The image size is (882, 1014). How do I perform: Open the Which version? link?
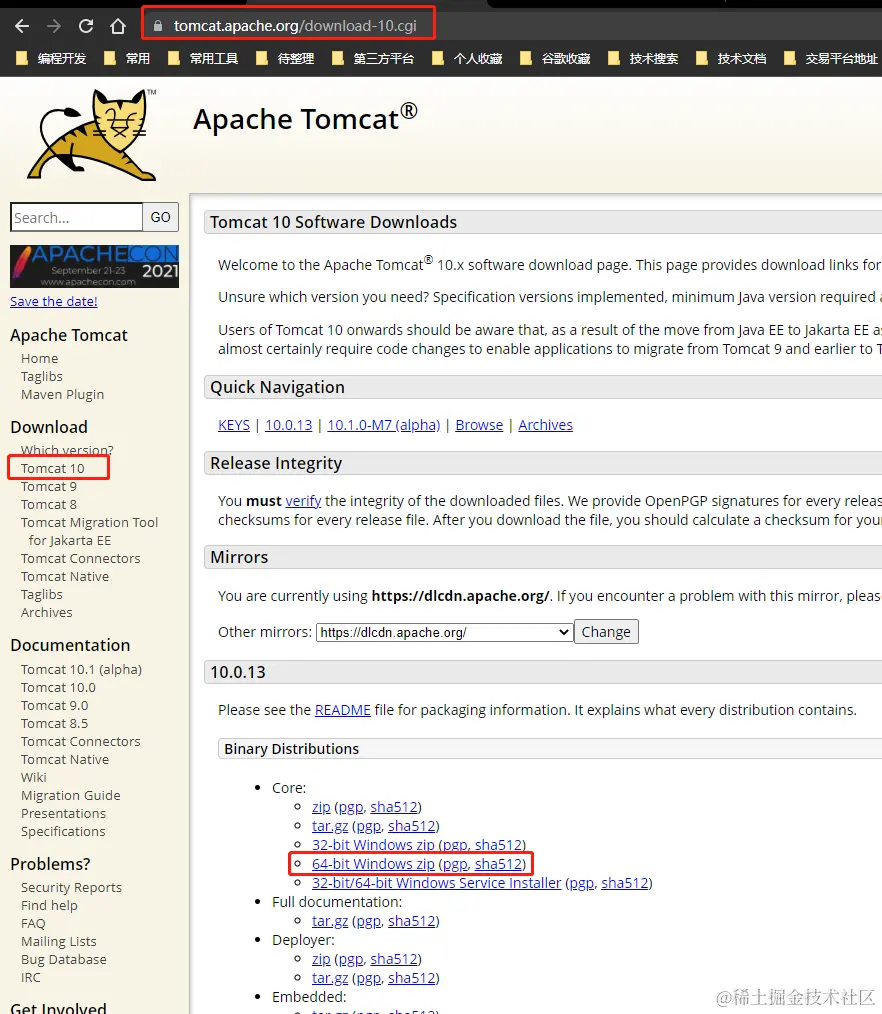(67, 449)
